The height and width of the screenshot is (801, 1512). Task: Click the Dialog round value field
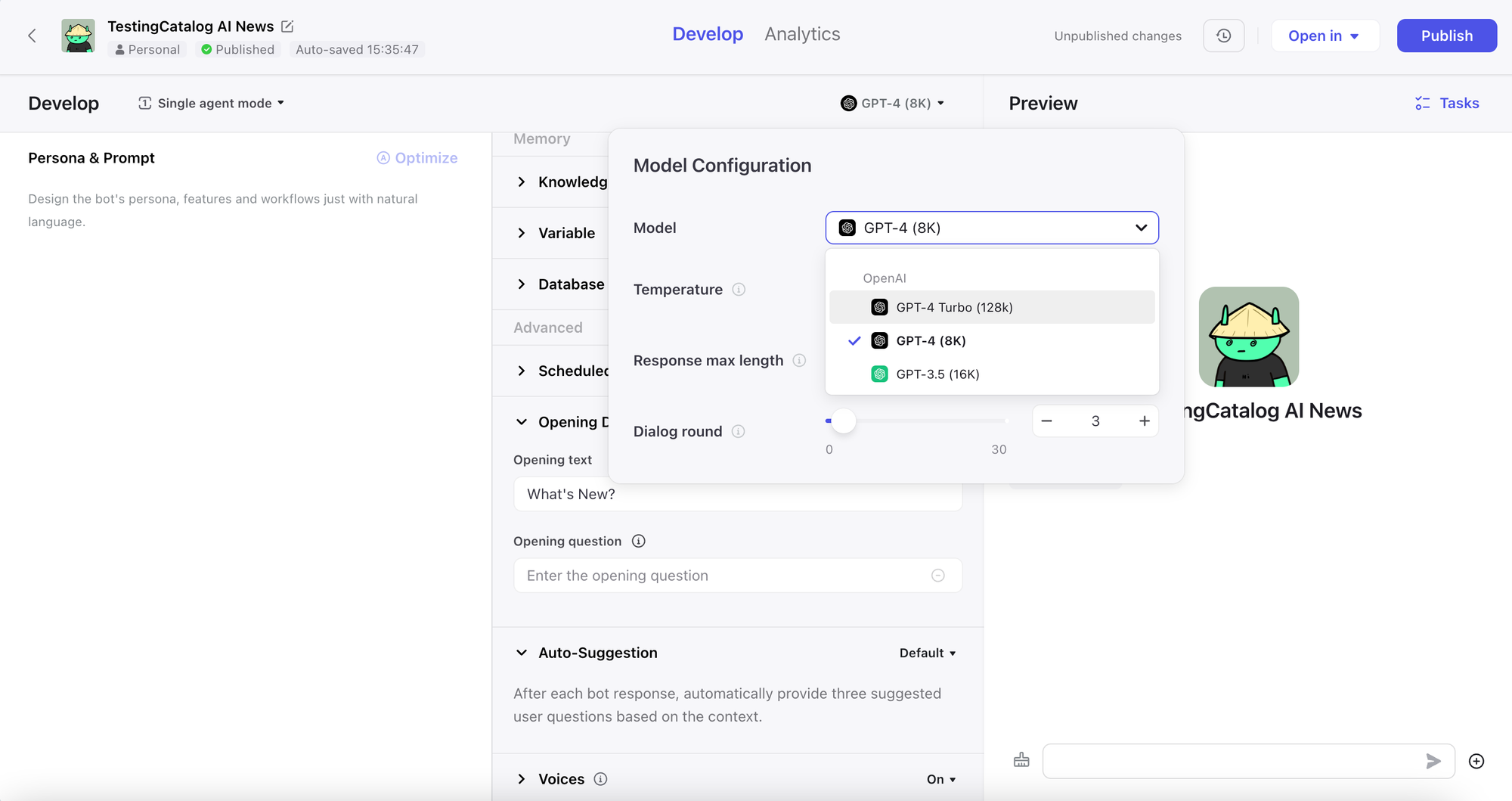[x=1095, y=421]
